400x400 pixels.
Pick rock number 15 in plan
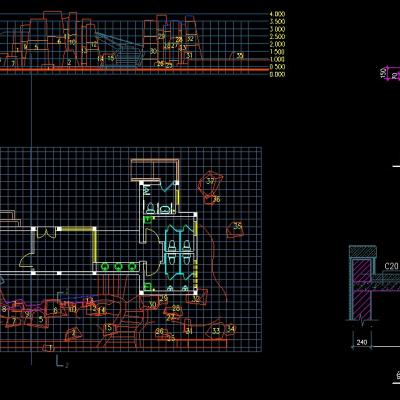(108, 328)
